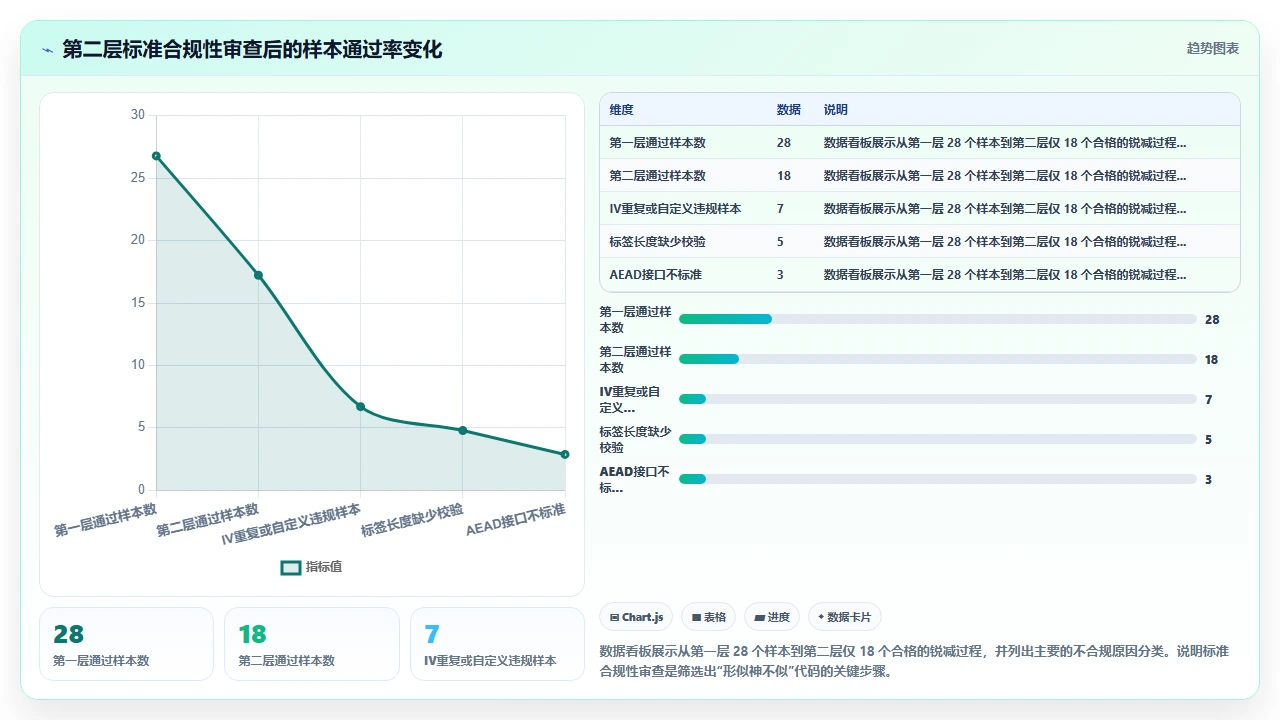Select the 表格 tag chip
Image resolution: width=1280 pixels, height=720 pixels.
(709, 617)
